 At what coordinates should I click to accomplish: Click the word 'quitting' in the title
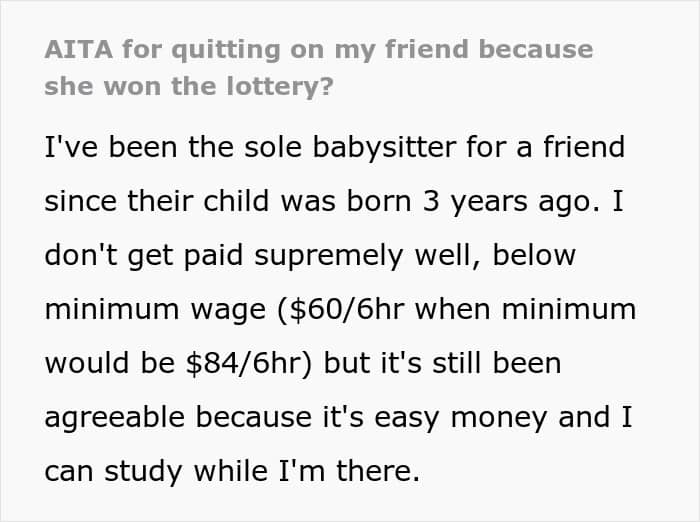pyautogui.click(x=225, y=50)
